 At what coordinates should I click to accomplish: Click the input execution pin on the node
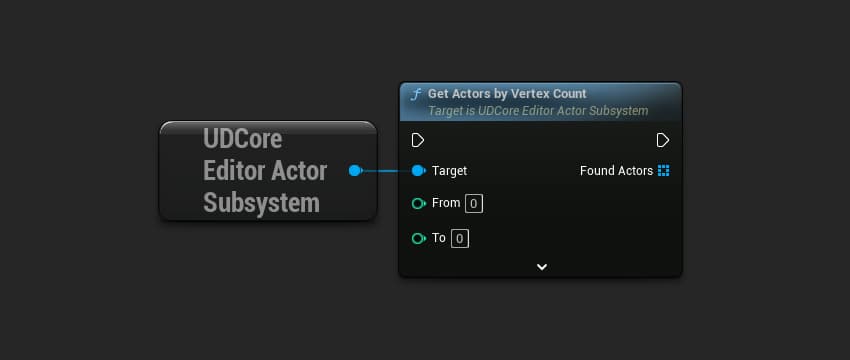417,141
